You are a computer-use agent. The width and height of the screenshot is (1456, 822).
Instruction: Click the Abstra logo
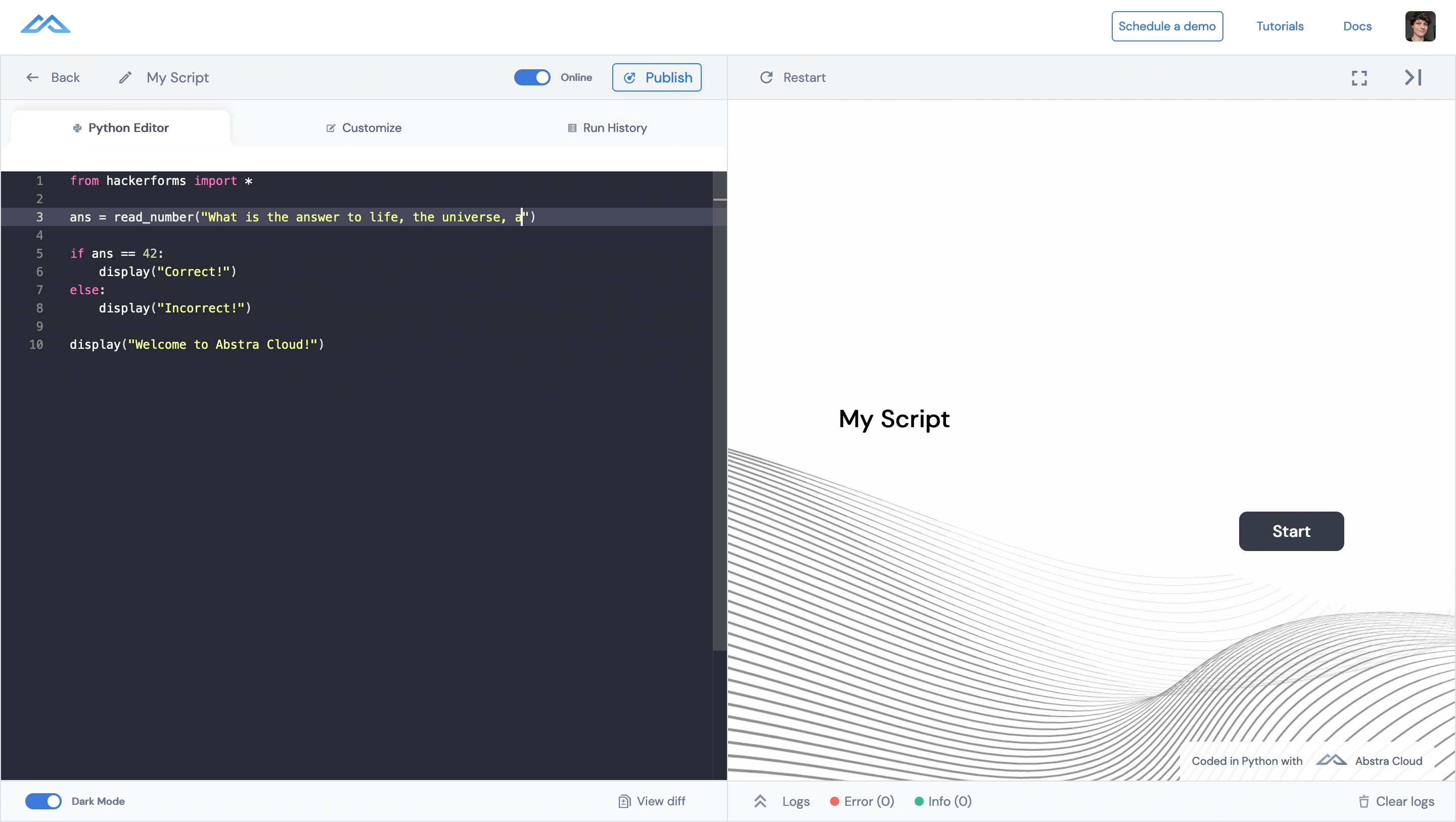click(x=45, y=24)
